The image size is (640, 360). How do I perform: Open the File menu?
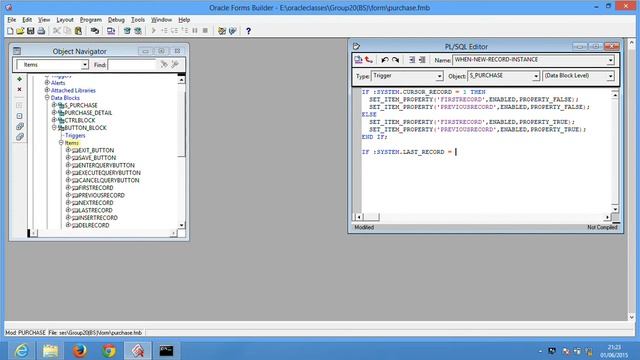pos(11,20)
